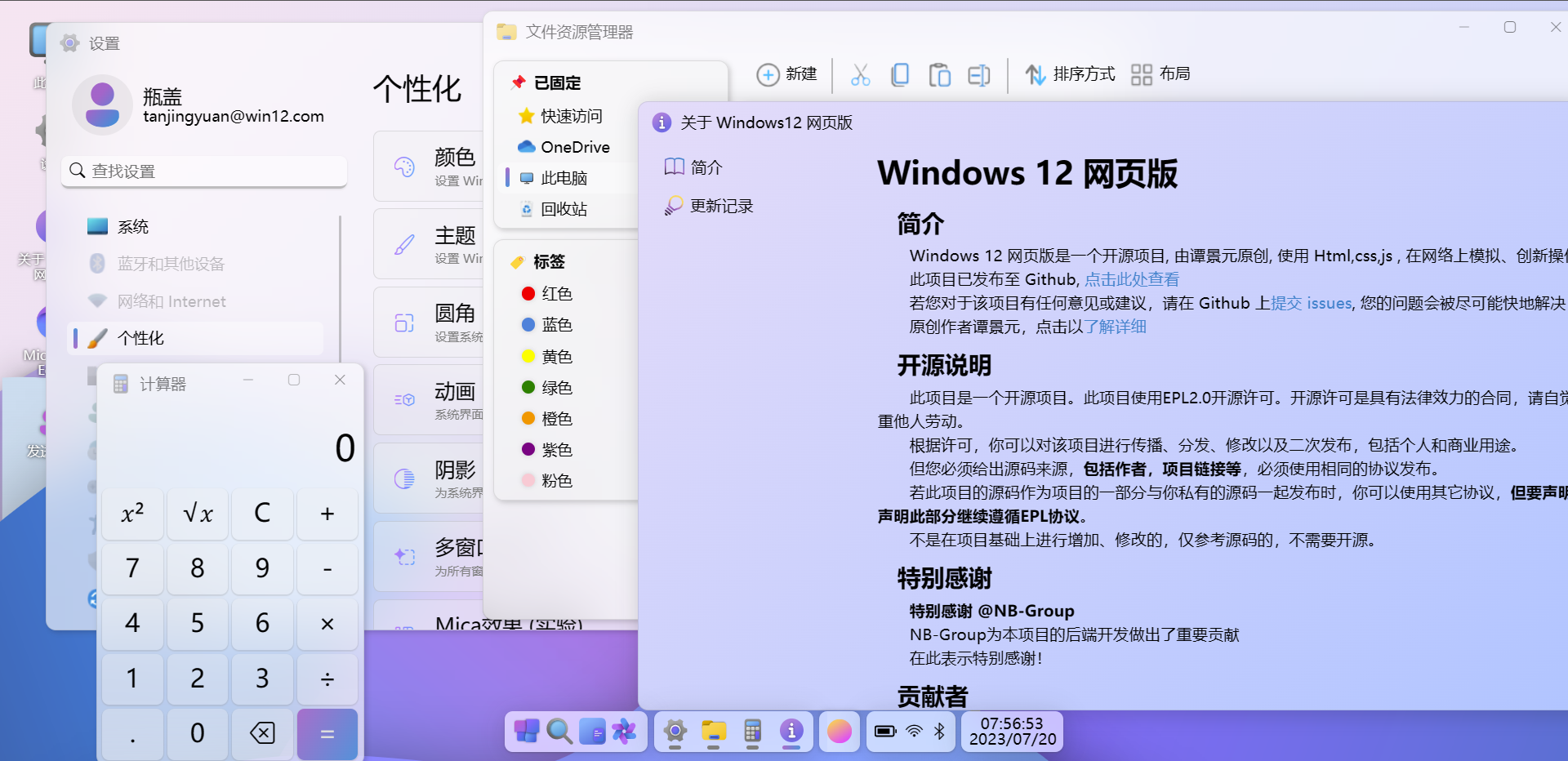
Task: Click the Bluetooth icon in the system tray
Action: [940, 732]
